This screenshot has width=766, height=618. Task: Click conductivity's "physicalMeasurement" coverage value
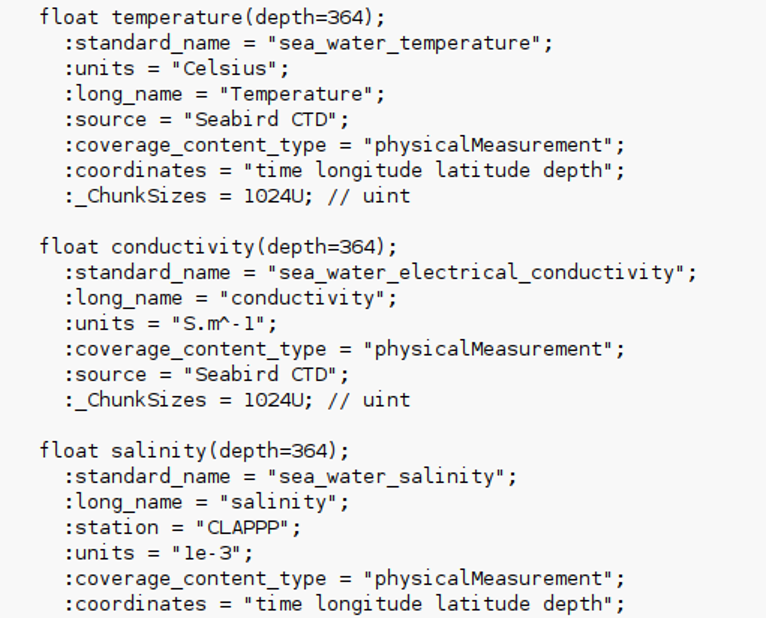pyautogui.click(x=493, y=349)
